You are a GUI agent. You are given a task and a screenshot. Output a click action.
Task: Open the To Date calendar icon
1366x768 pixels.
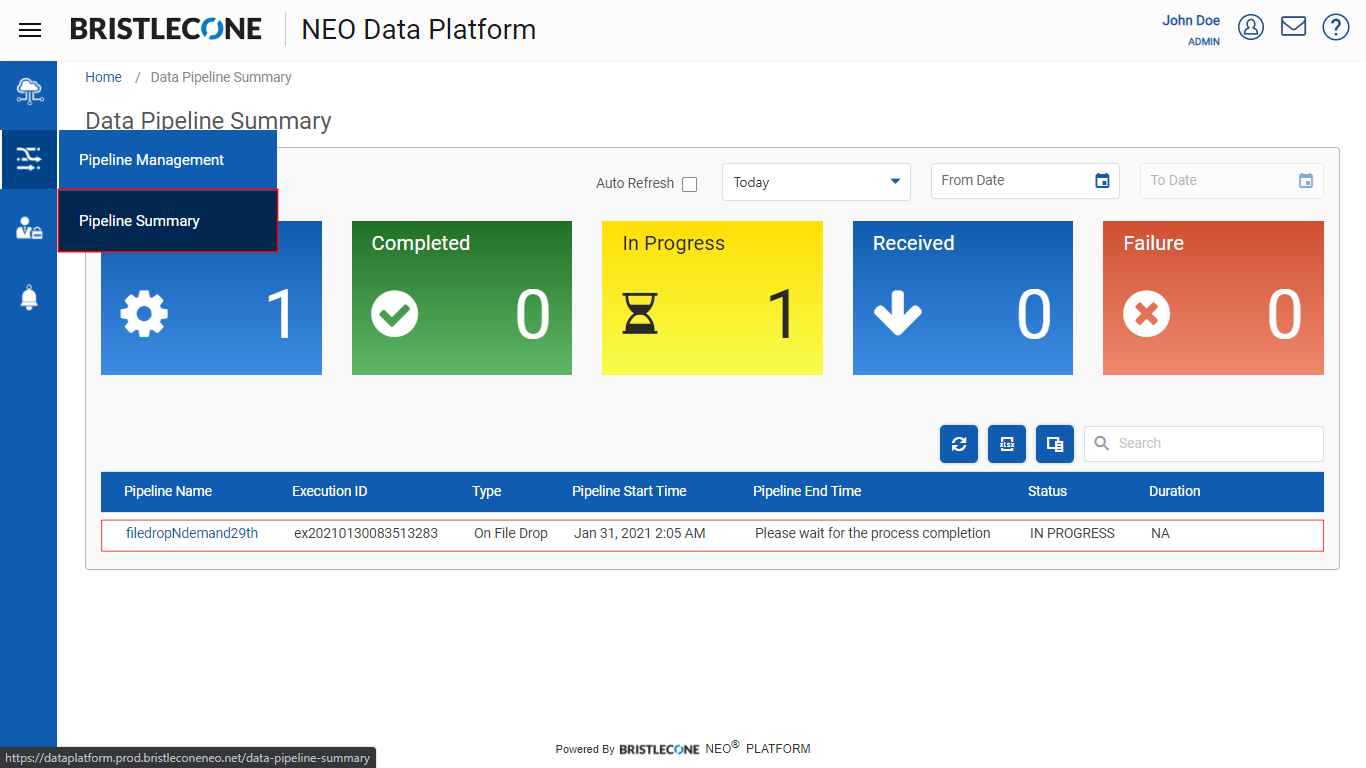click(1305, 181)
